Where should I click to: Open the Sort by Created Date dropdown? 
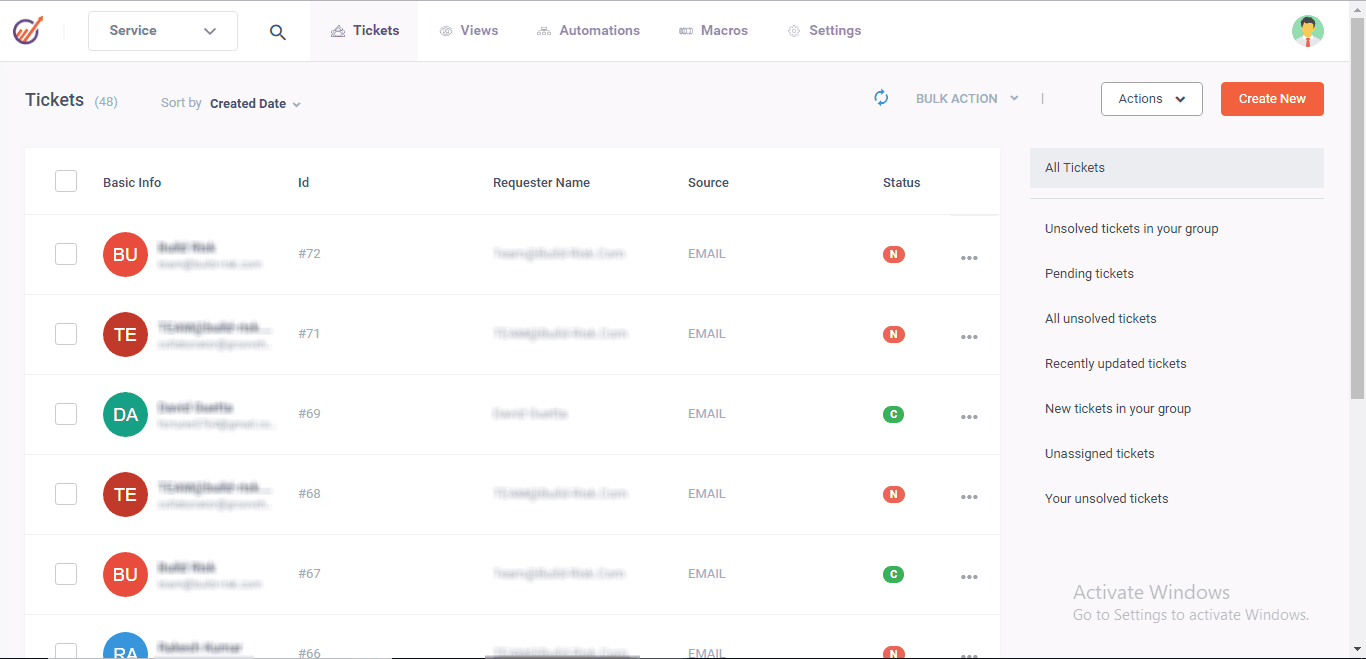click(254, 103)
